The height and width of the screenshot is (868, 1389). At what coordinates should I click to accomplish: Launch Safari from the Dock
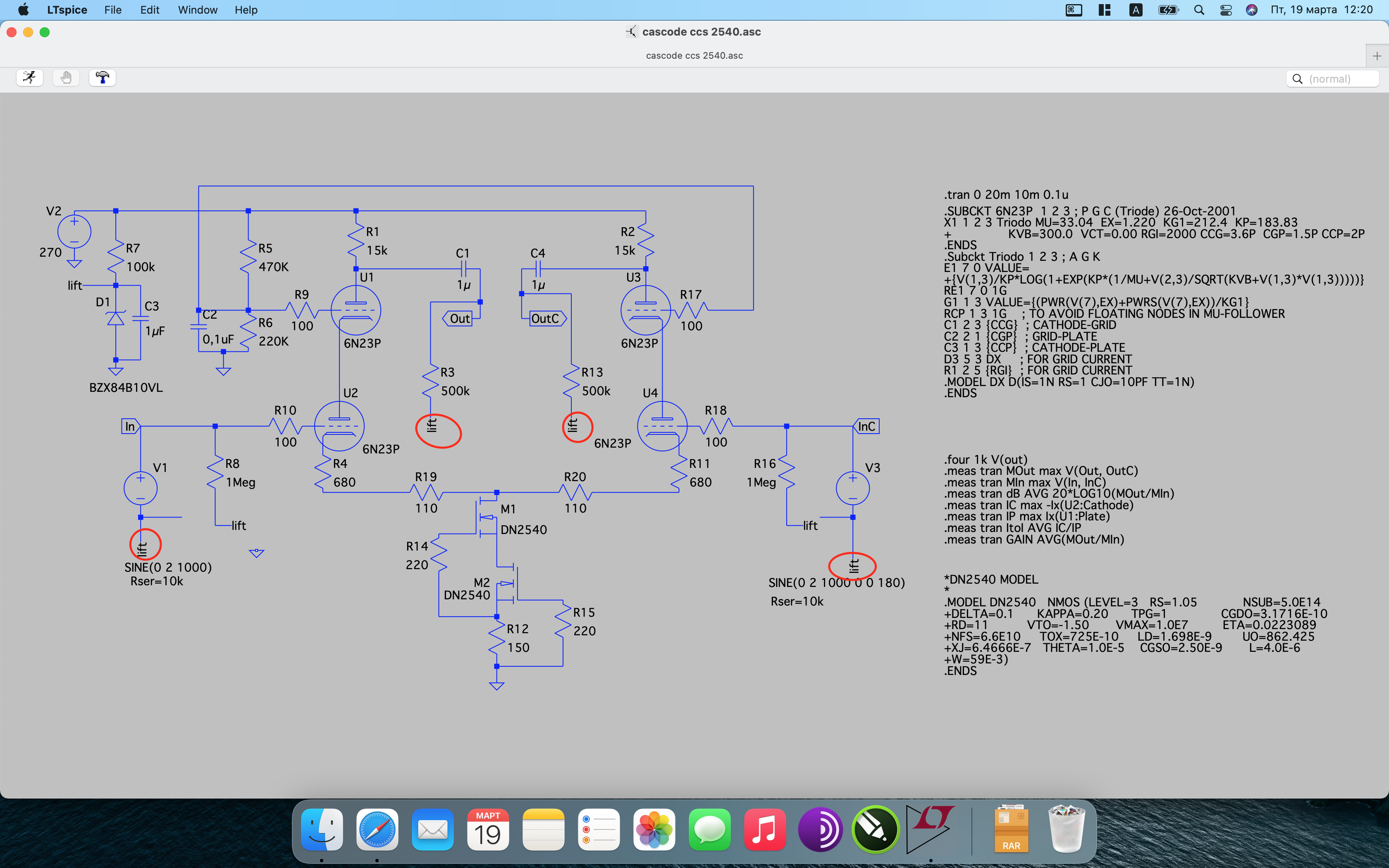click(377, 830)
